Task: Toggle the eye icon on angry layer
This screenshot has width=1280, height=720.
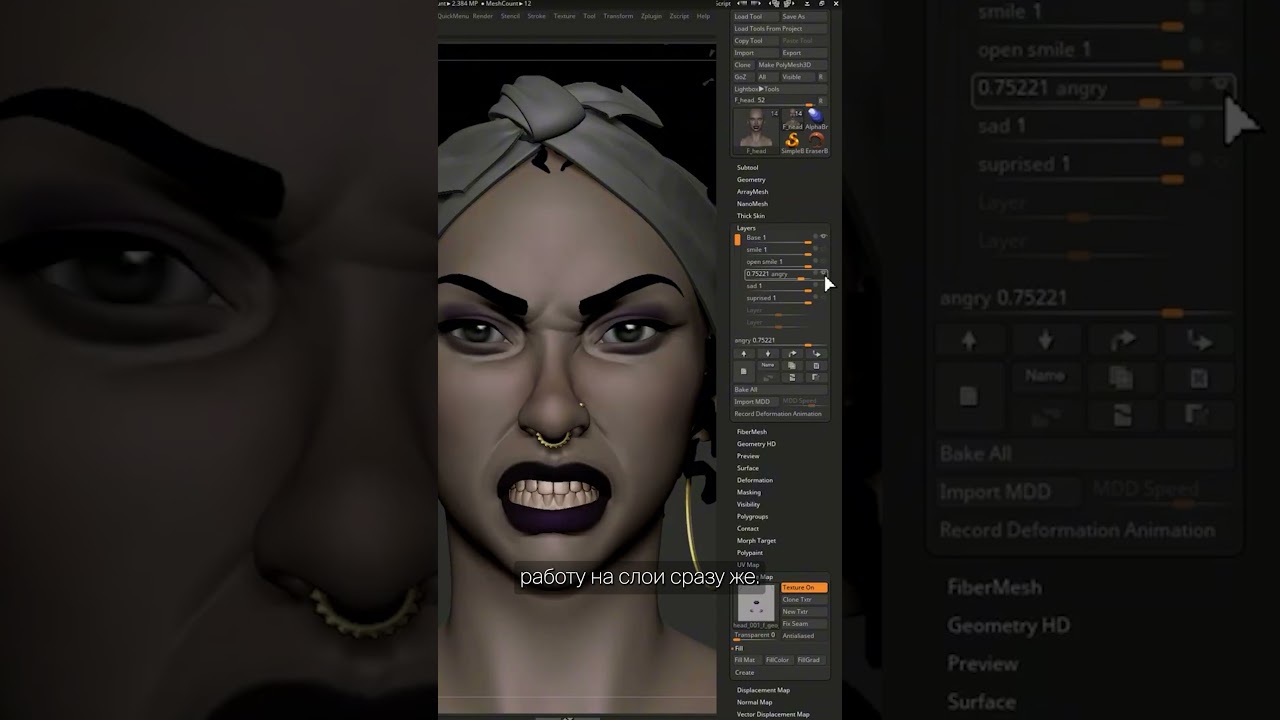Action: 823,272
